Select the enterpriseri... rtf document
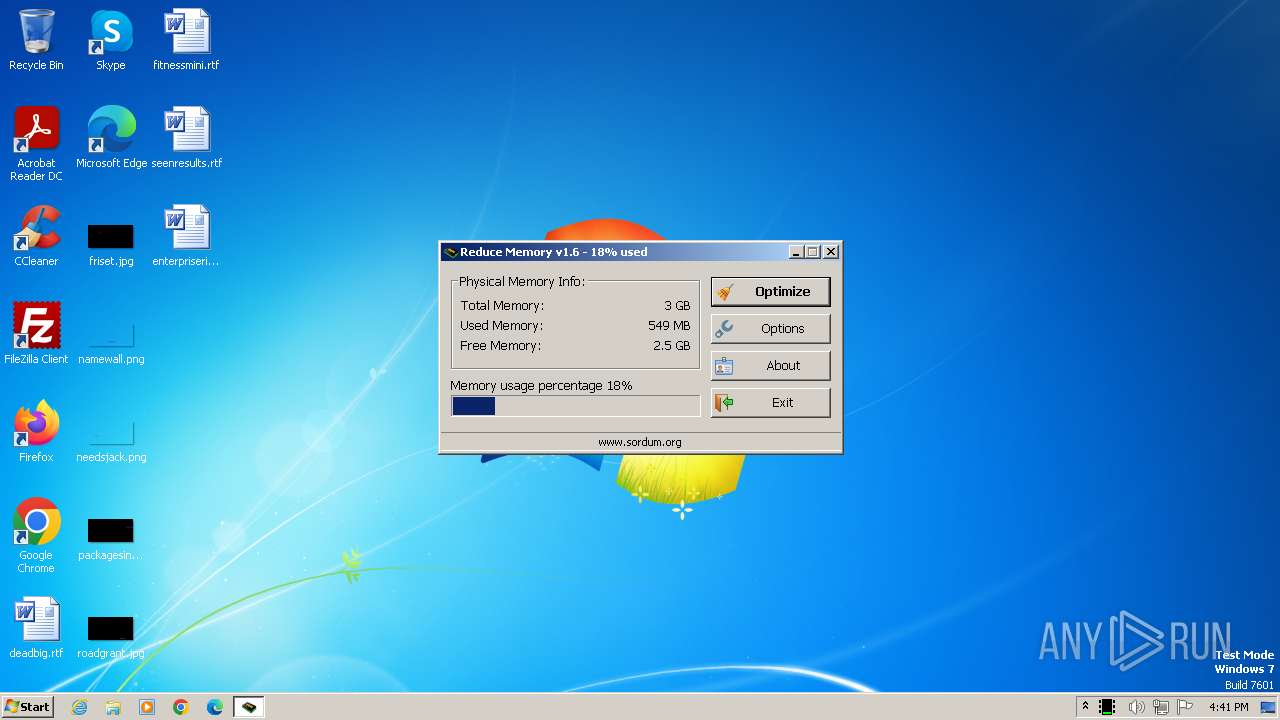This screenshot has width=1280, height=720. [186, 237]
